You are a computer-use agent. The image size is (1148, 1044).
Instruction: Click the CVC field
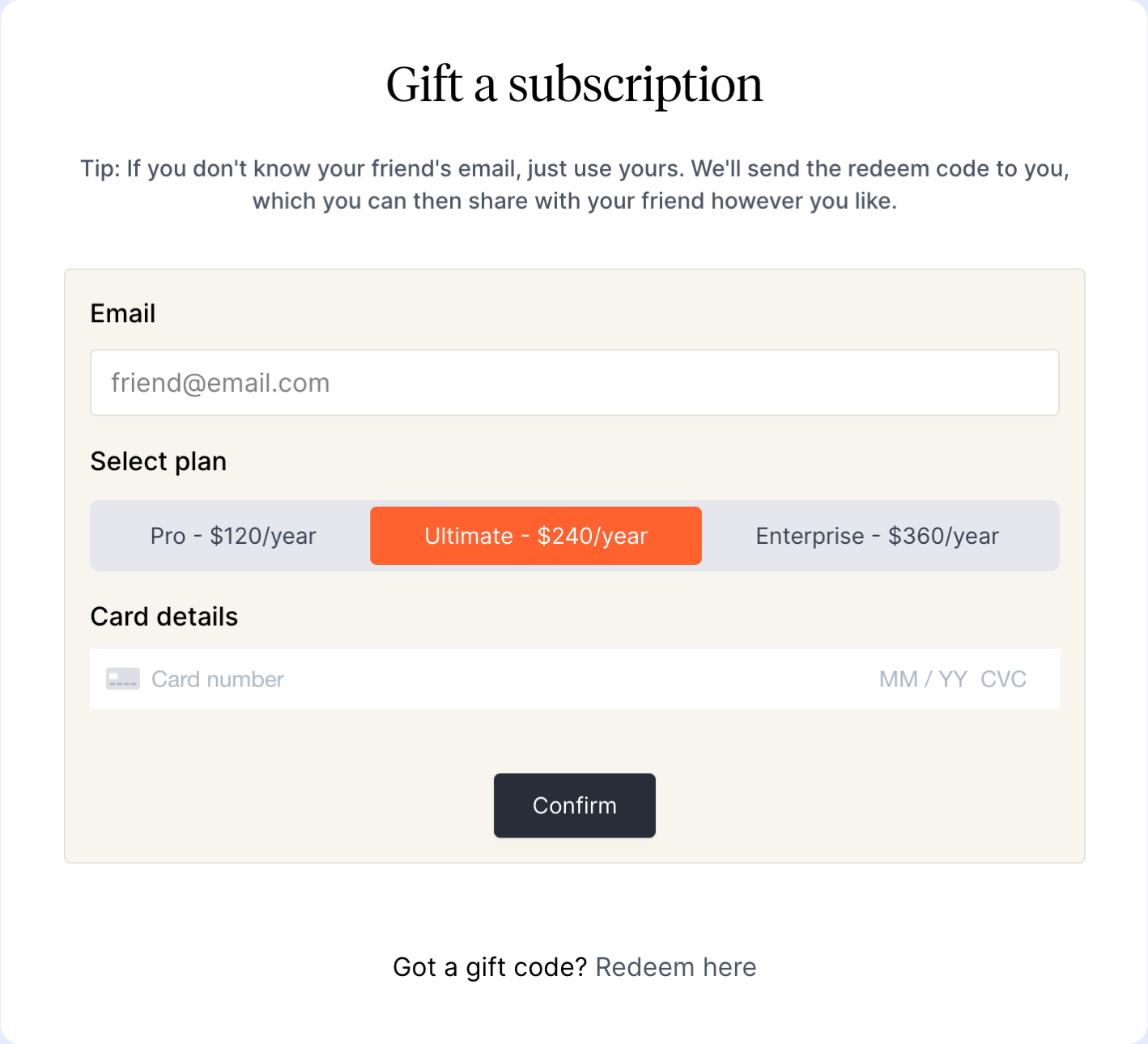(x=1003, y=679)
